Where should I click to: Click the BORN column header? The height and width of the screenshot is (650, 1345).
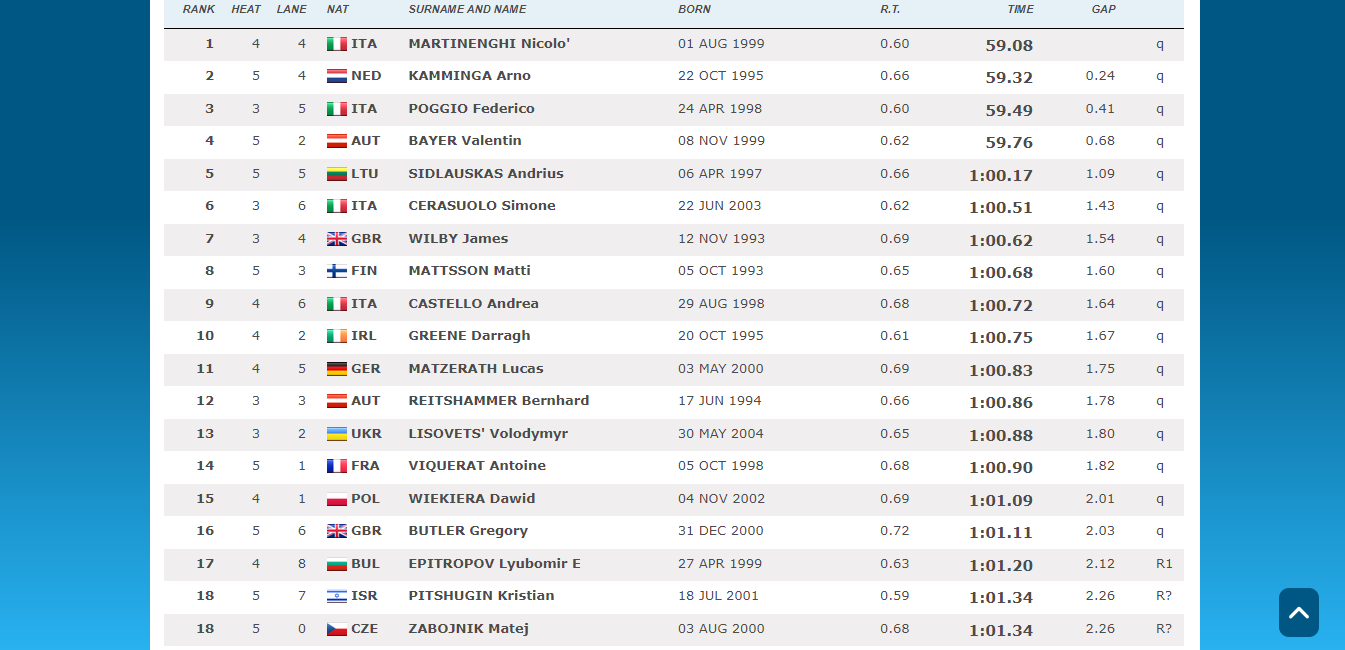coord(694,9)
